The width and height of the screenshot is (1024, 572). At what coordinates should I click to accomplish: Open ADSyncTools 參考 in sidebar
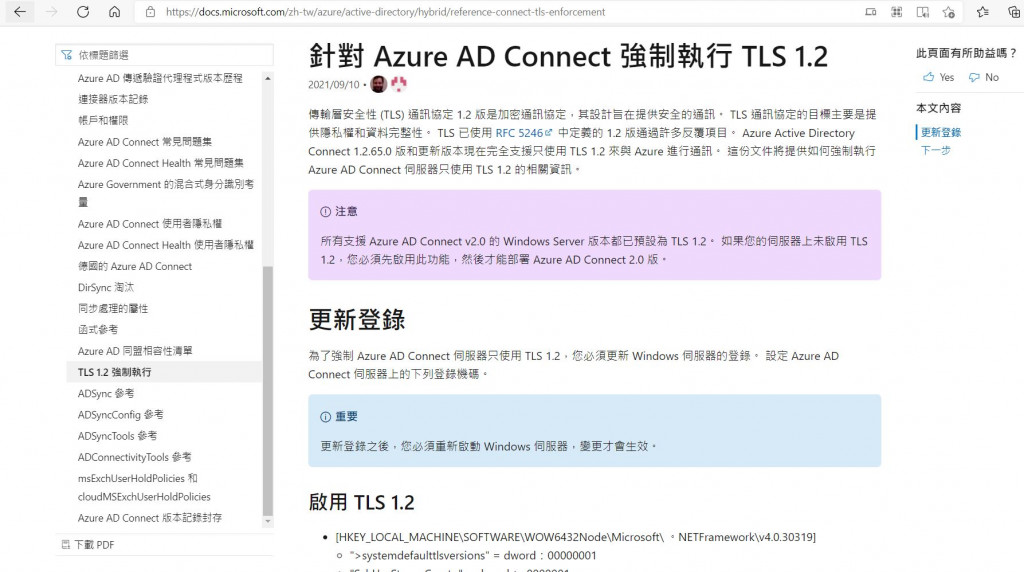click(x=117, y=436)
